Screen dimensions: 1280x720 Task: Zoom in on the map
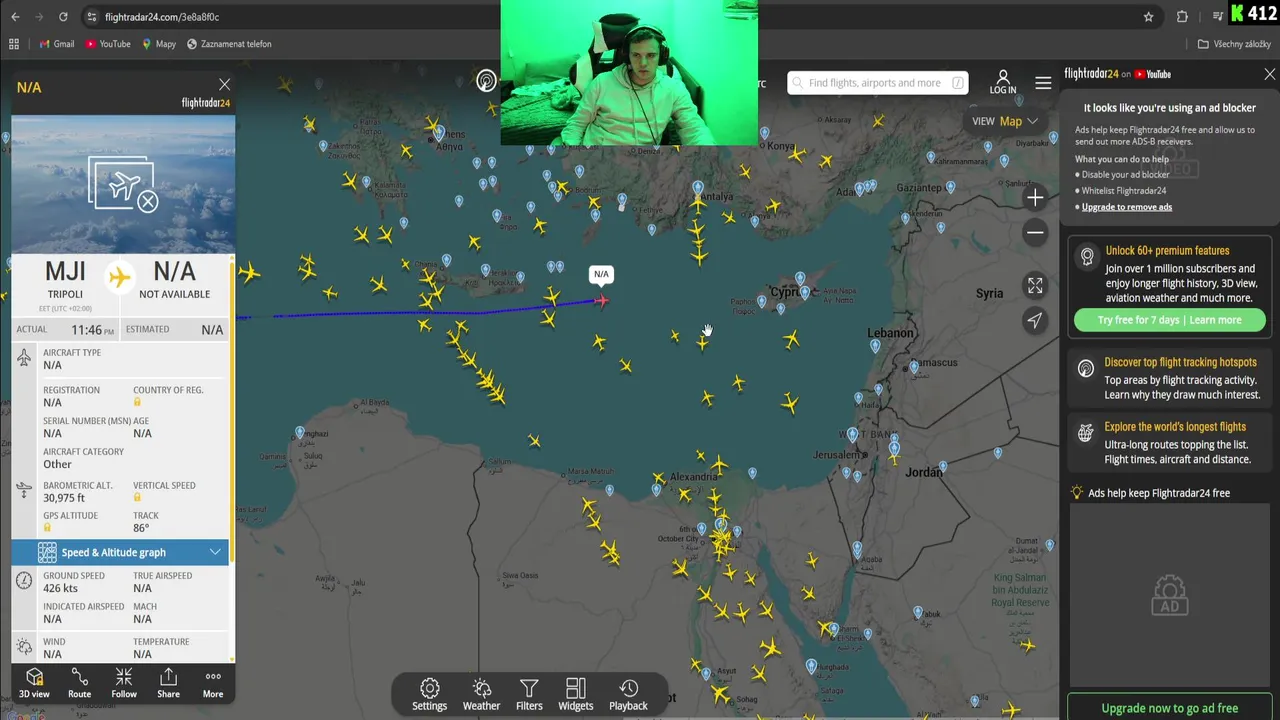click(1035, 198)
